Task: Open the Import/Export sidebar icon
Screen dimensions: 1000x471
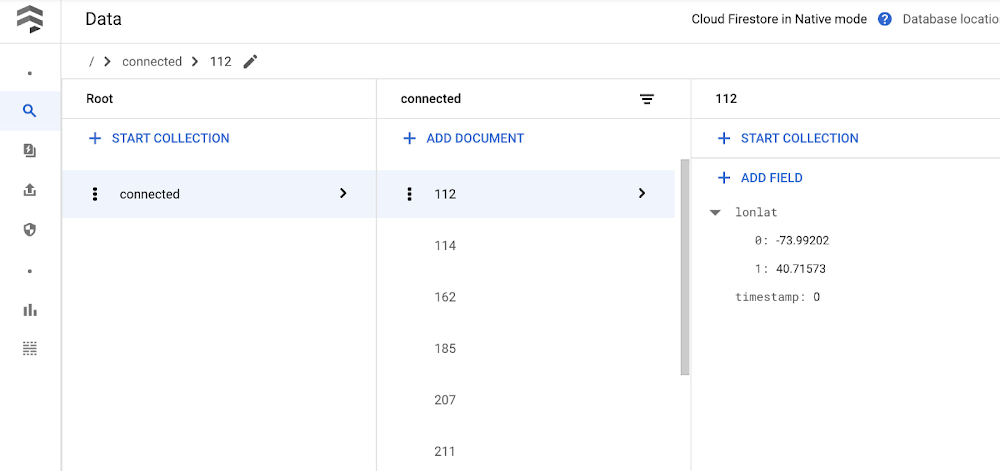Action: tap(30, 190)
